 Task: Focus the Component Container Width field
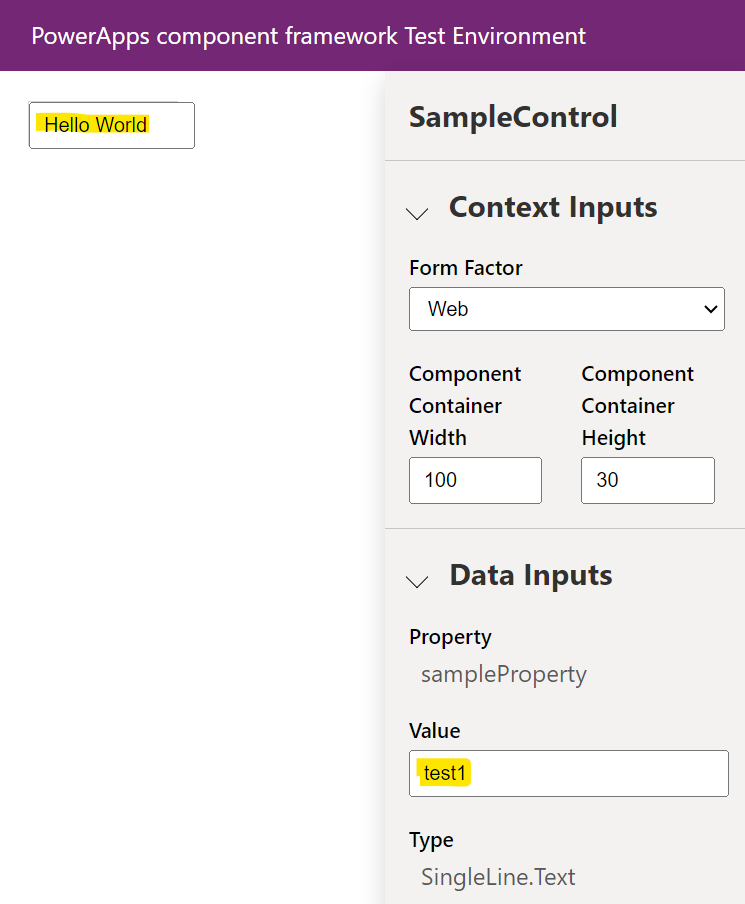pyautogui.click(x=475, y=480)
